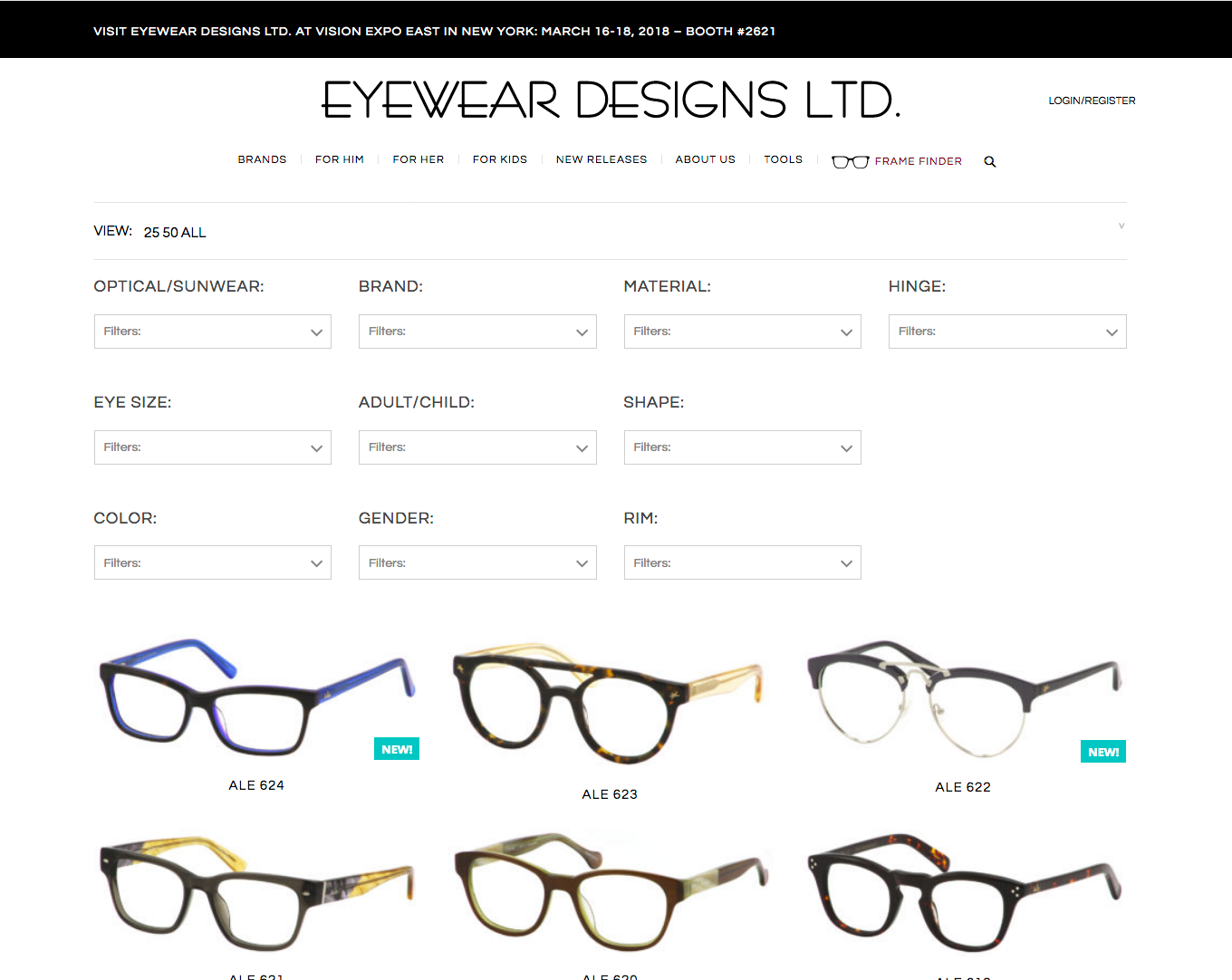Open the ALE 623 tortoise glasses thumbnail
Image resolution: width=1232 pixels, height=980 pixels.
point(610,704)
